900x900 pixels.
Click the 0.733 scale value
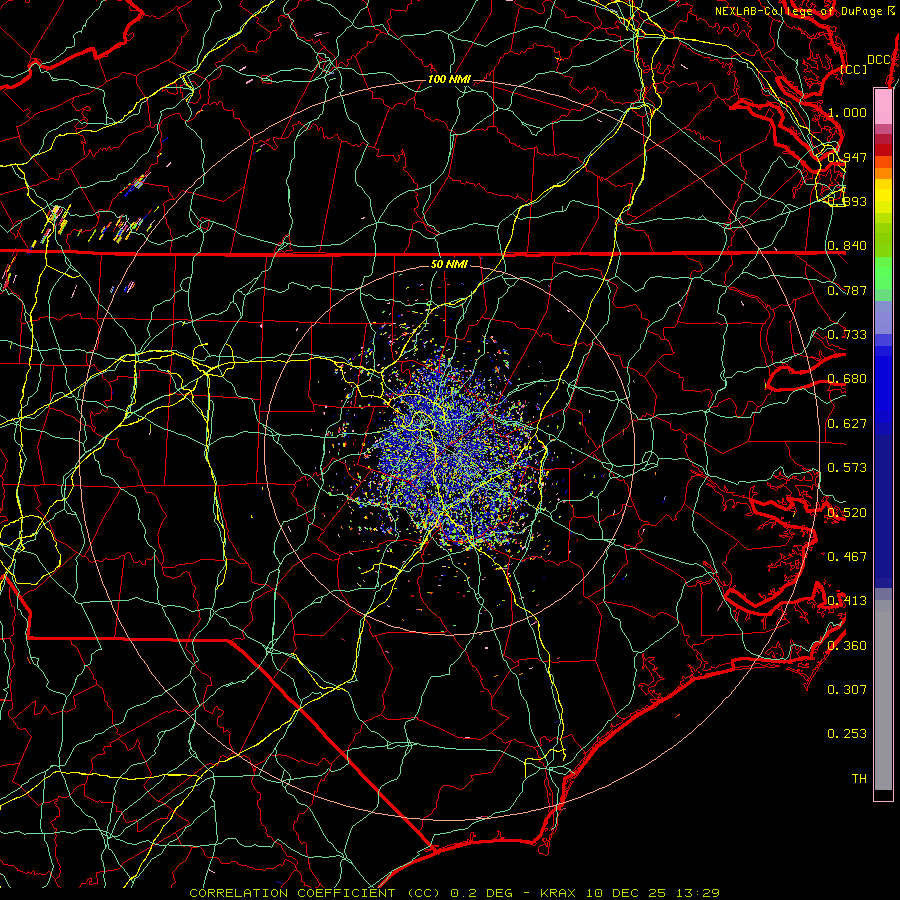pyautogui.click(x=847, y=335)
